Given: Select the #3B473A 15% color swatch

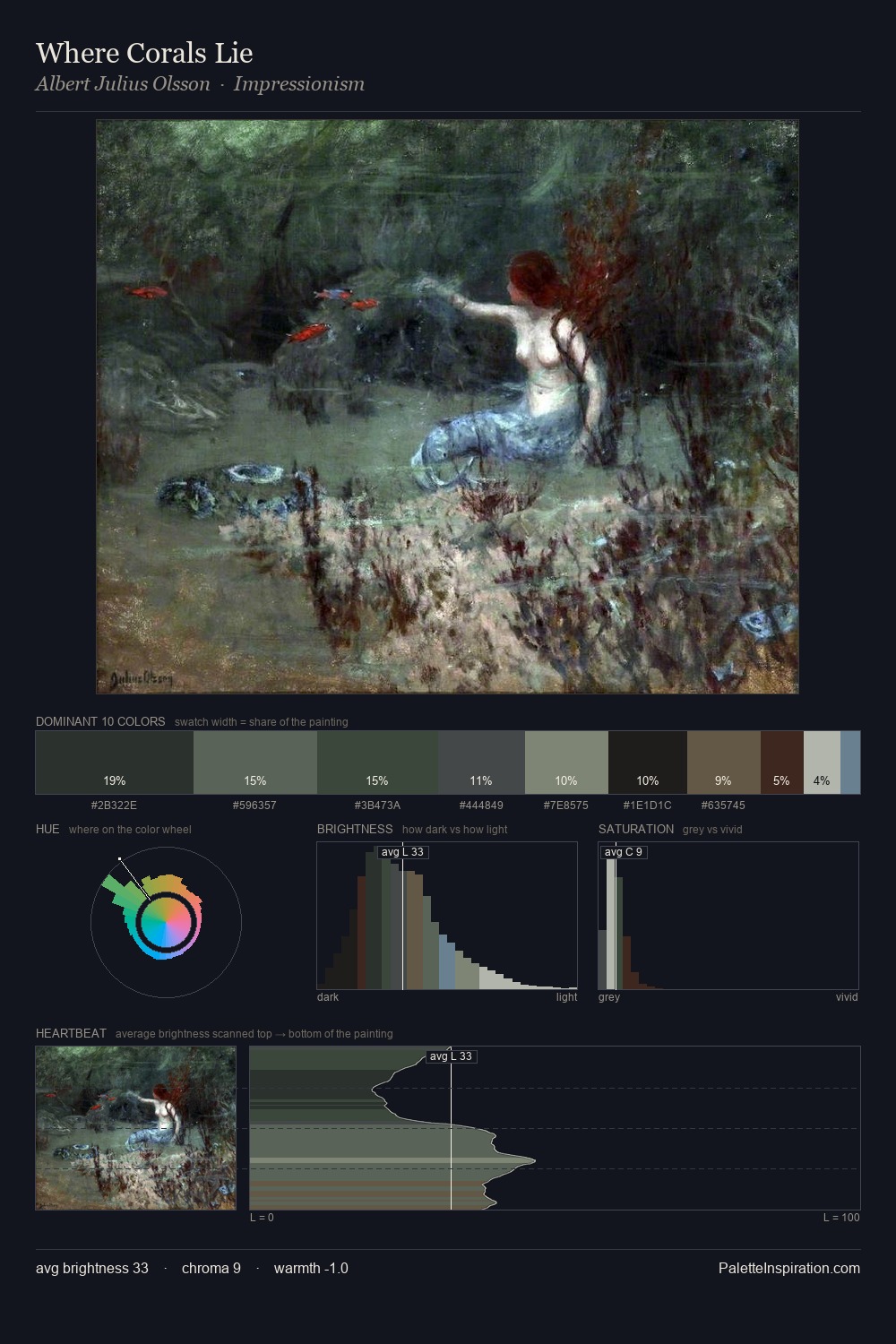Looking at the screenshot, I should 377,762.
